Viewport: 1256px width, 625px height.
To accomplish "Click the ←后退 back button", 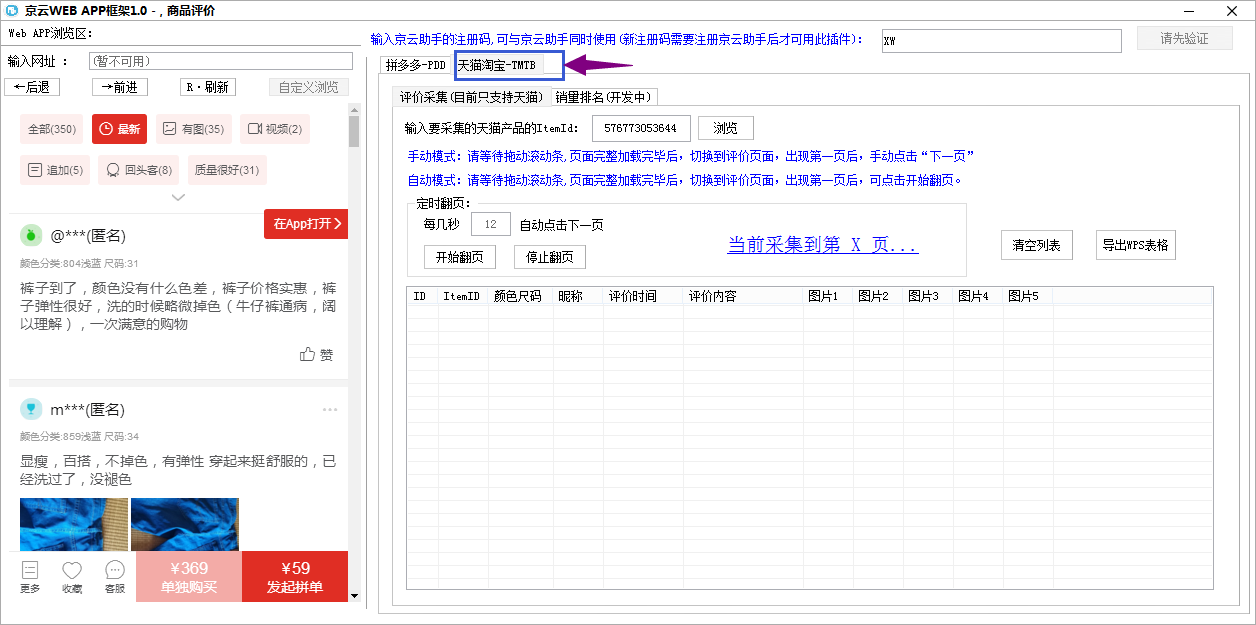I will pos(32,87).
